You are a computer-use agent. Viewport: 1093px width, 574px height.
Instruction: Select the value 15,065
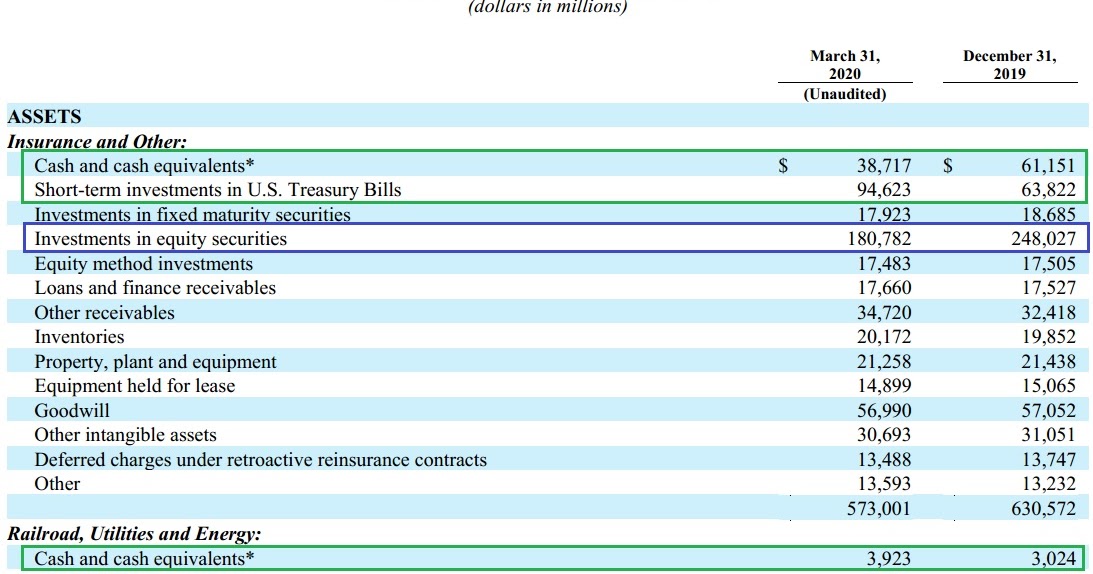pos(1048,386)
